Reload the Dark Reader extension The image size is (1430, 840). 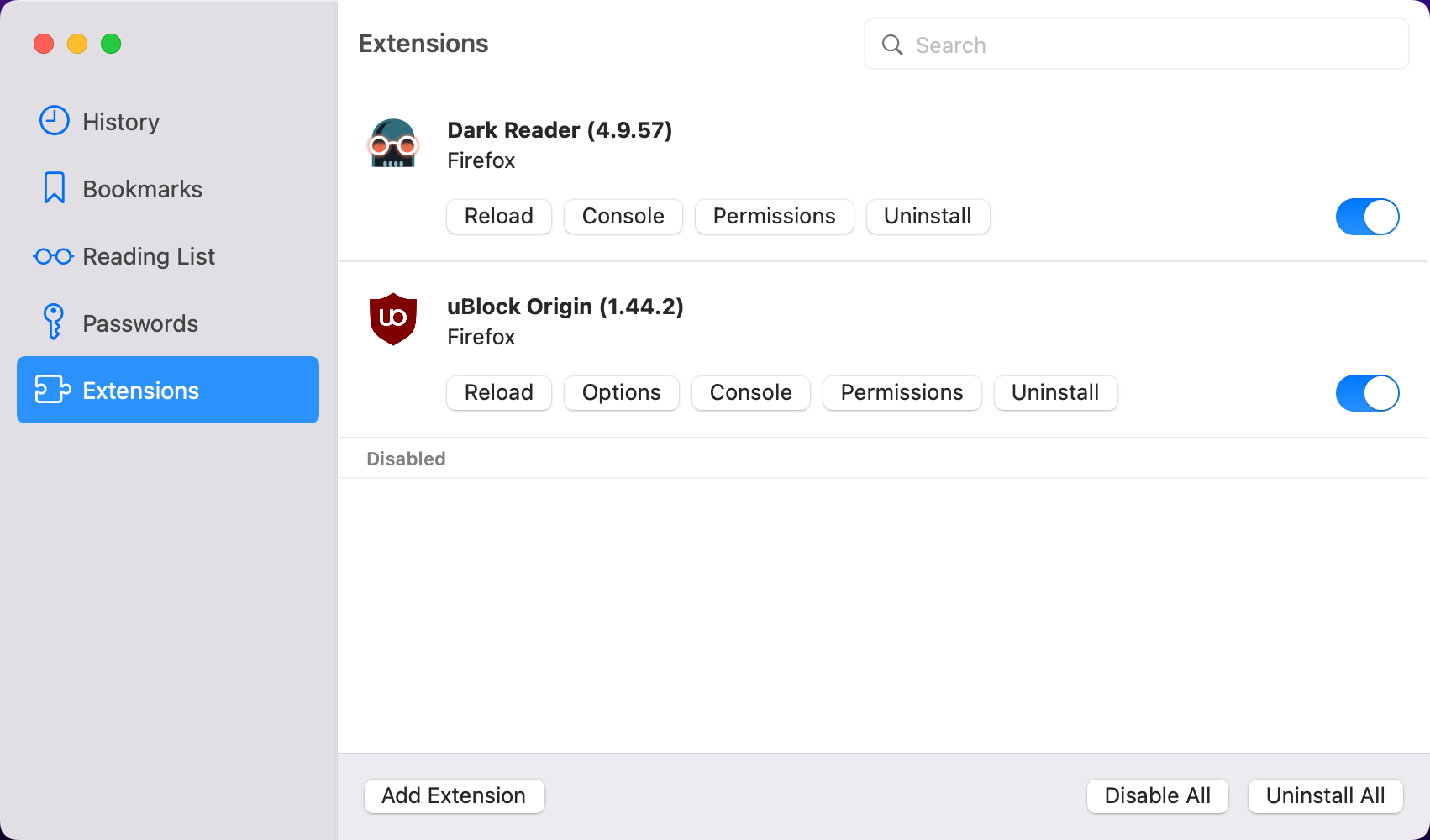click(x=498, y=216)
